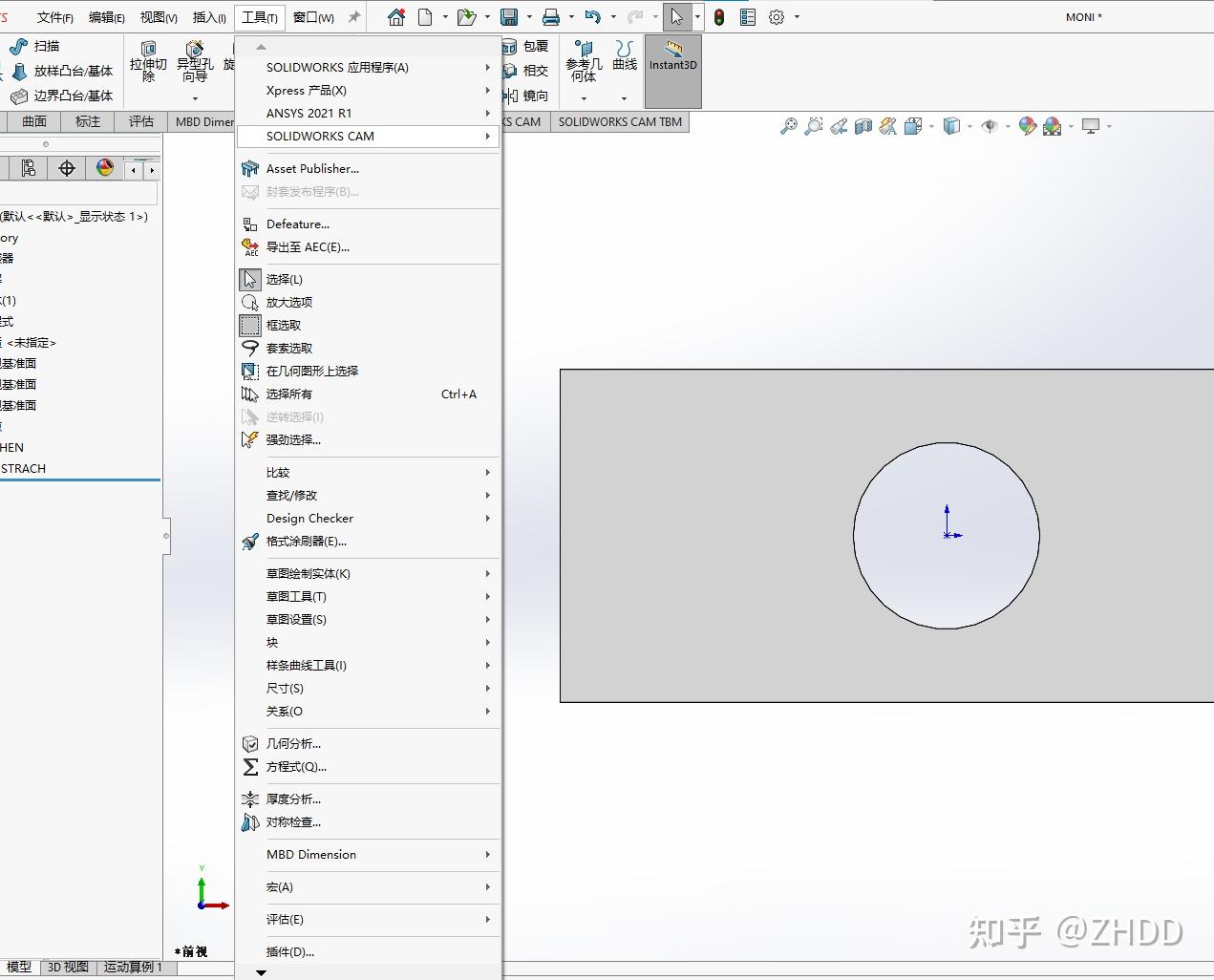Expand the SOLIDWORKS 应用程序(A) submenu
The height and width of the screenshot is (980, 1214).
(368, 68)
